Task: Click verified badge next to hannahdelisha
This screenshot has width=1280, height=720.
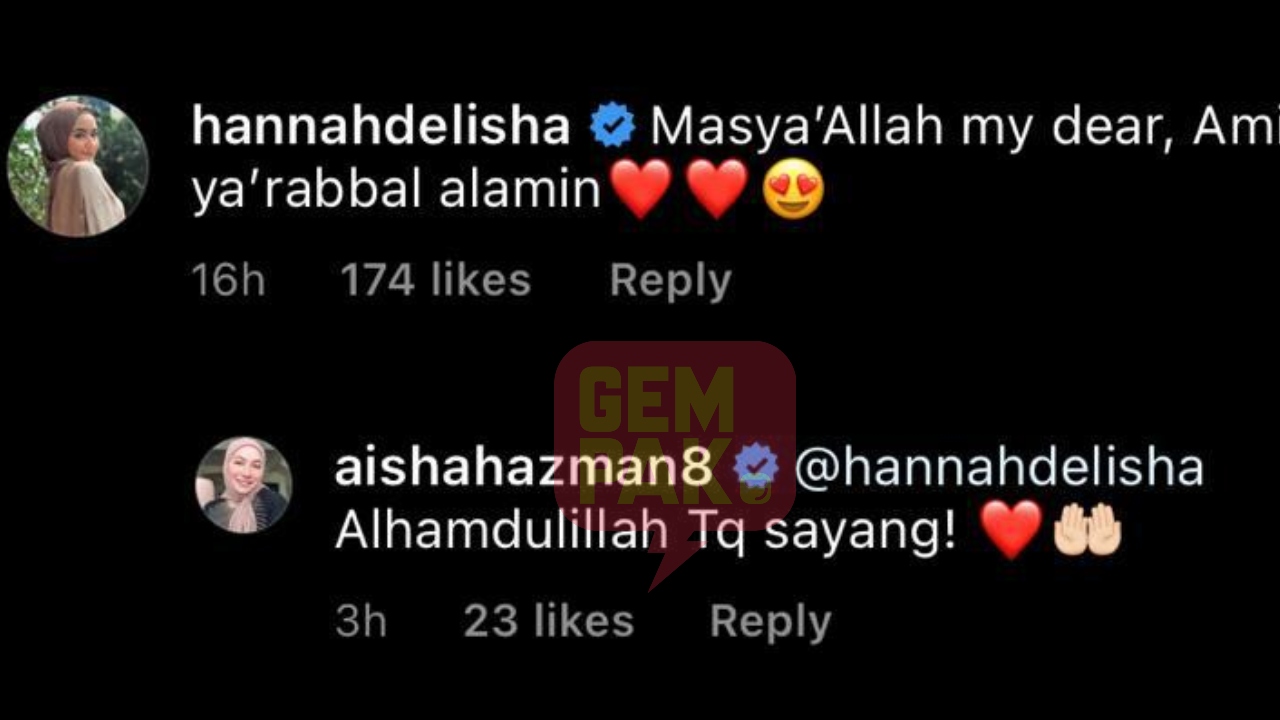Action: 612,127
